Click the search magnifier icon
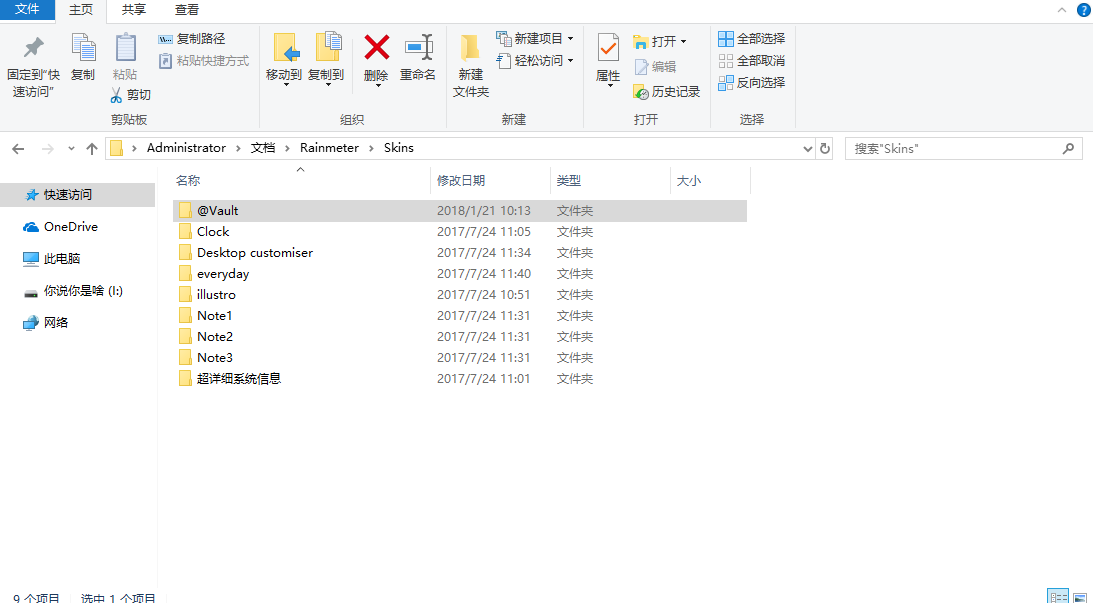 click(x=1068, y=148)
